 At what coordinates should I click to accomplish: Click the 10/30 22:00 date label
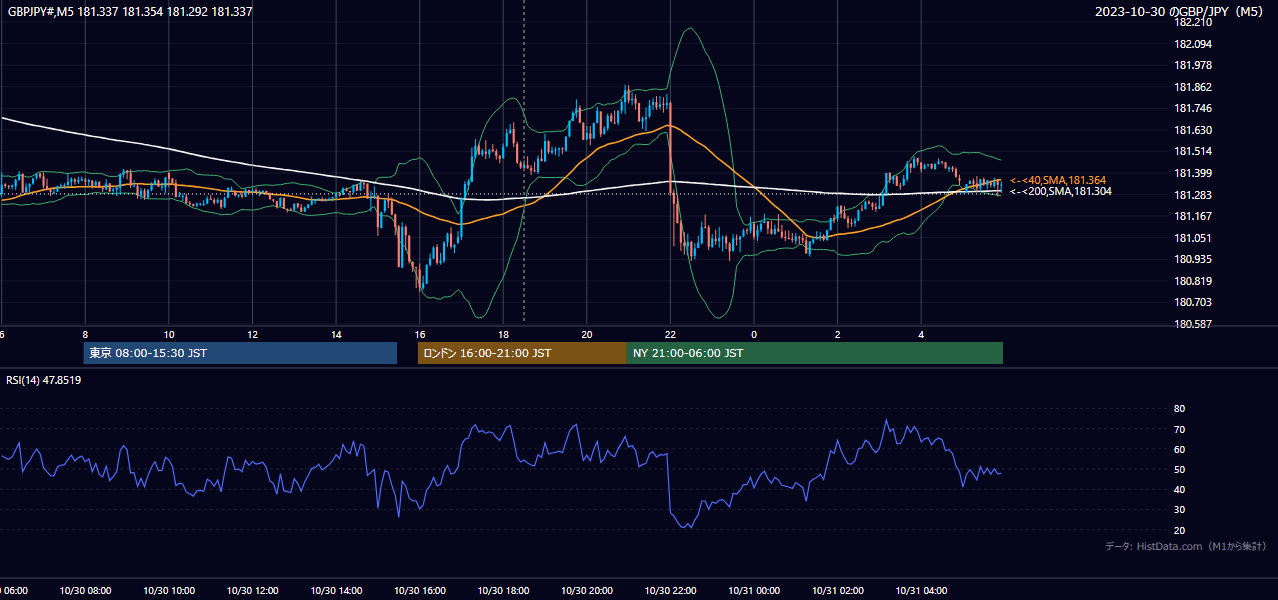pyautogui.click(x=670, y=591)
